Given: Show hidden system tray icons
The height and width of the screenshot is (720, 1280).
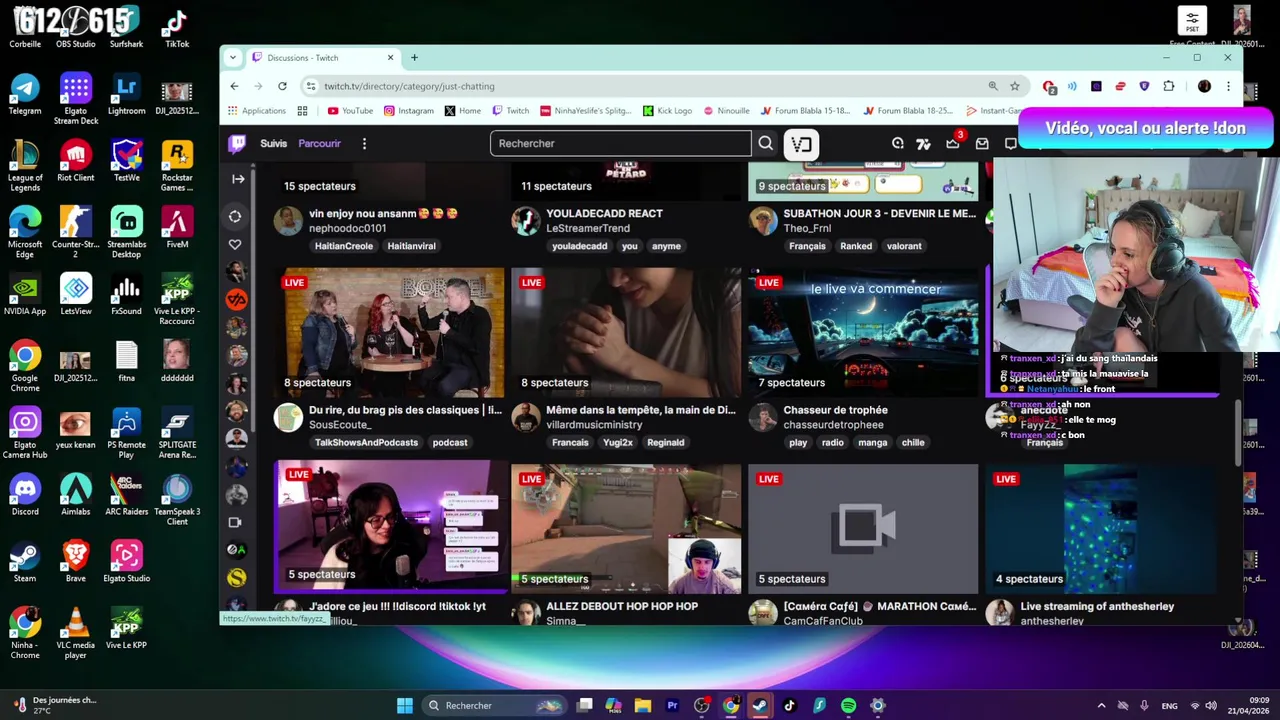Looking at the screenshot, I should [x=1101, y=706].
